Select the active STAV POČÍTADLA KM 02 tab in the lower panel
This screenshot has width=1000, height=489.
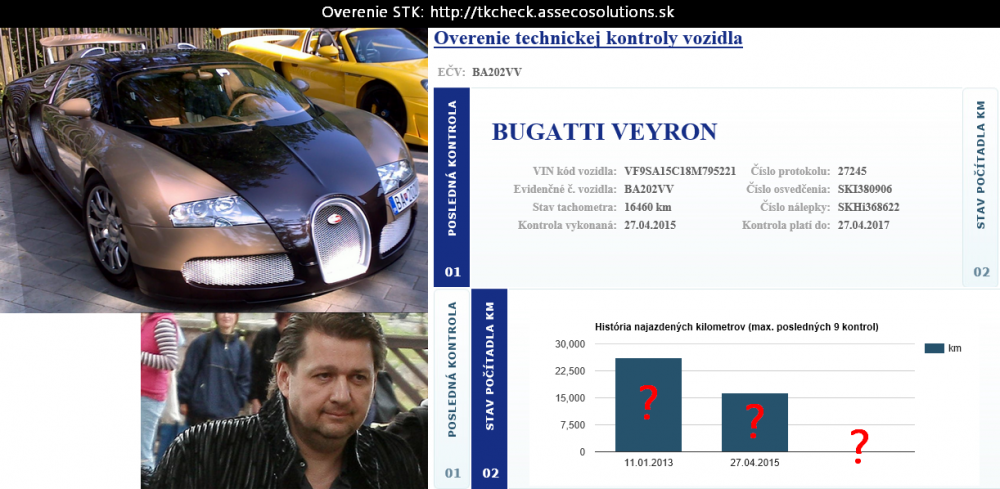(x=489, y=388)
